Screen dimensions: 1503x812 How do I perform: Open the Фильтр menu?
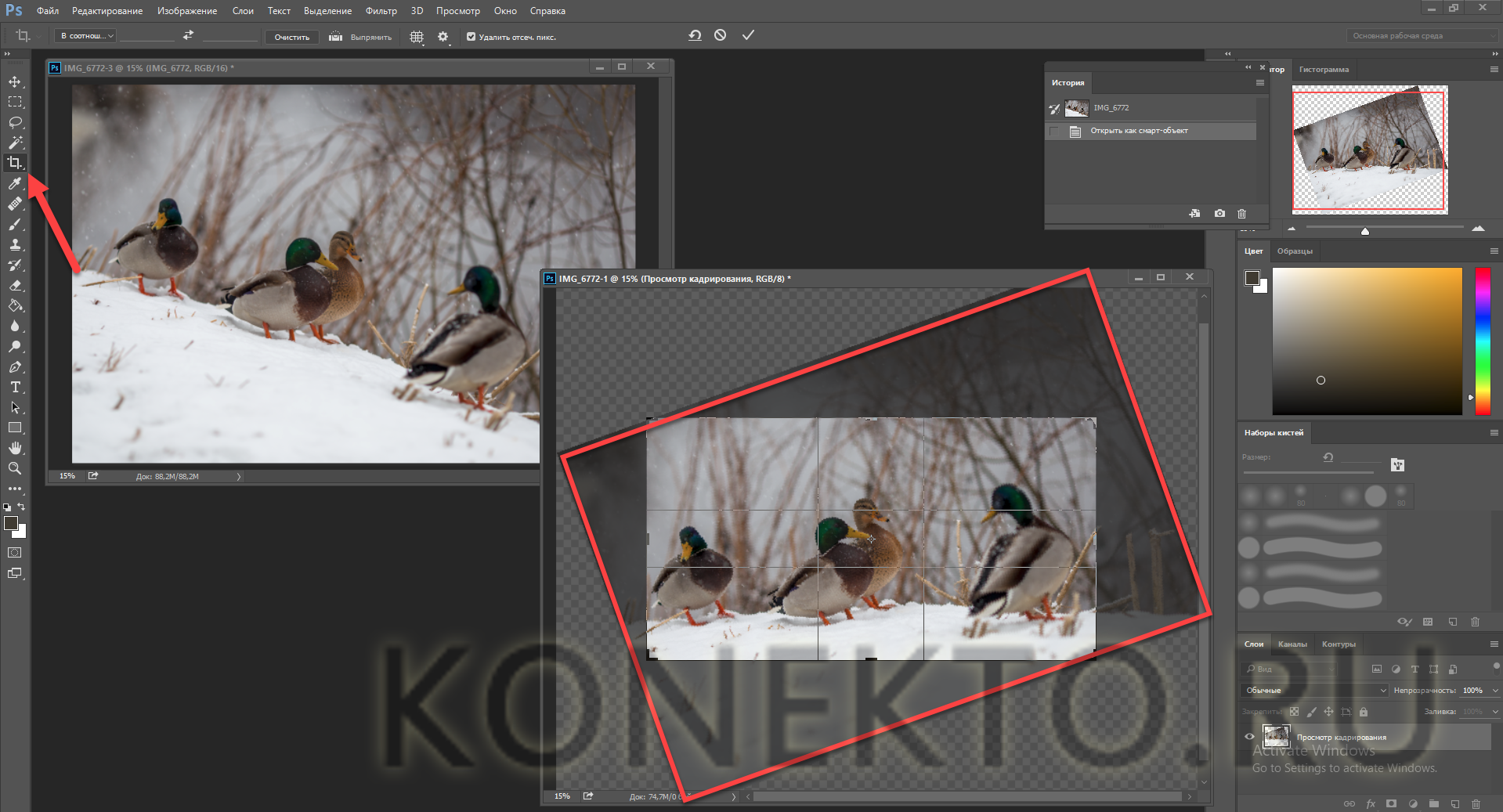tap(381, 11)
